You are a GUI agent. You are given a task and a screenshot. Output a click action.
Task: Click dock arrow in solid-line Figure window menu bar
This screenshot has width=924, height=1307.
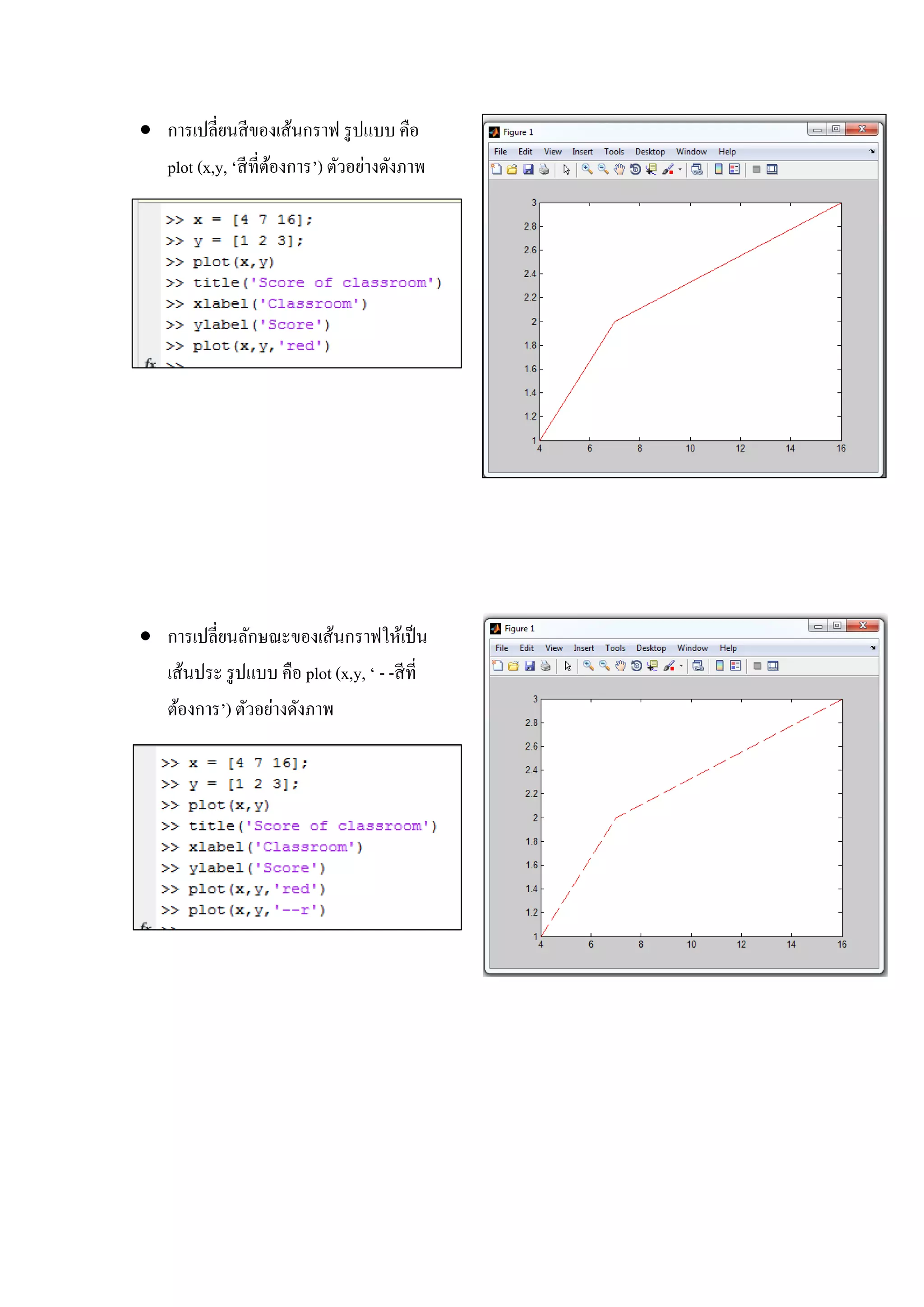(x=872, y=152)
